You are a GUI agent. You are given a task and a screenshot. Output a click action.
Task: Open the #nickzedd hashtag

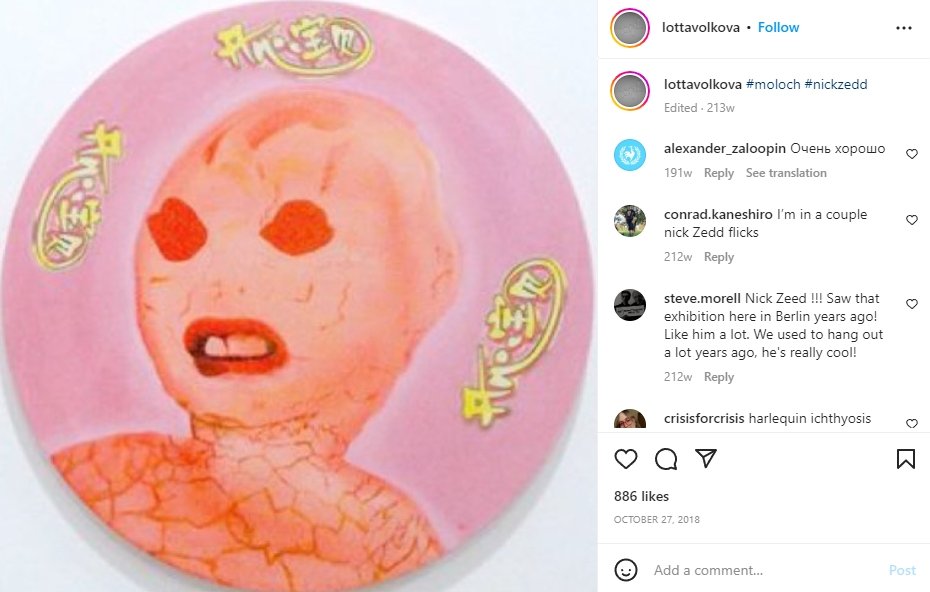point(836,84)
